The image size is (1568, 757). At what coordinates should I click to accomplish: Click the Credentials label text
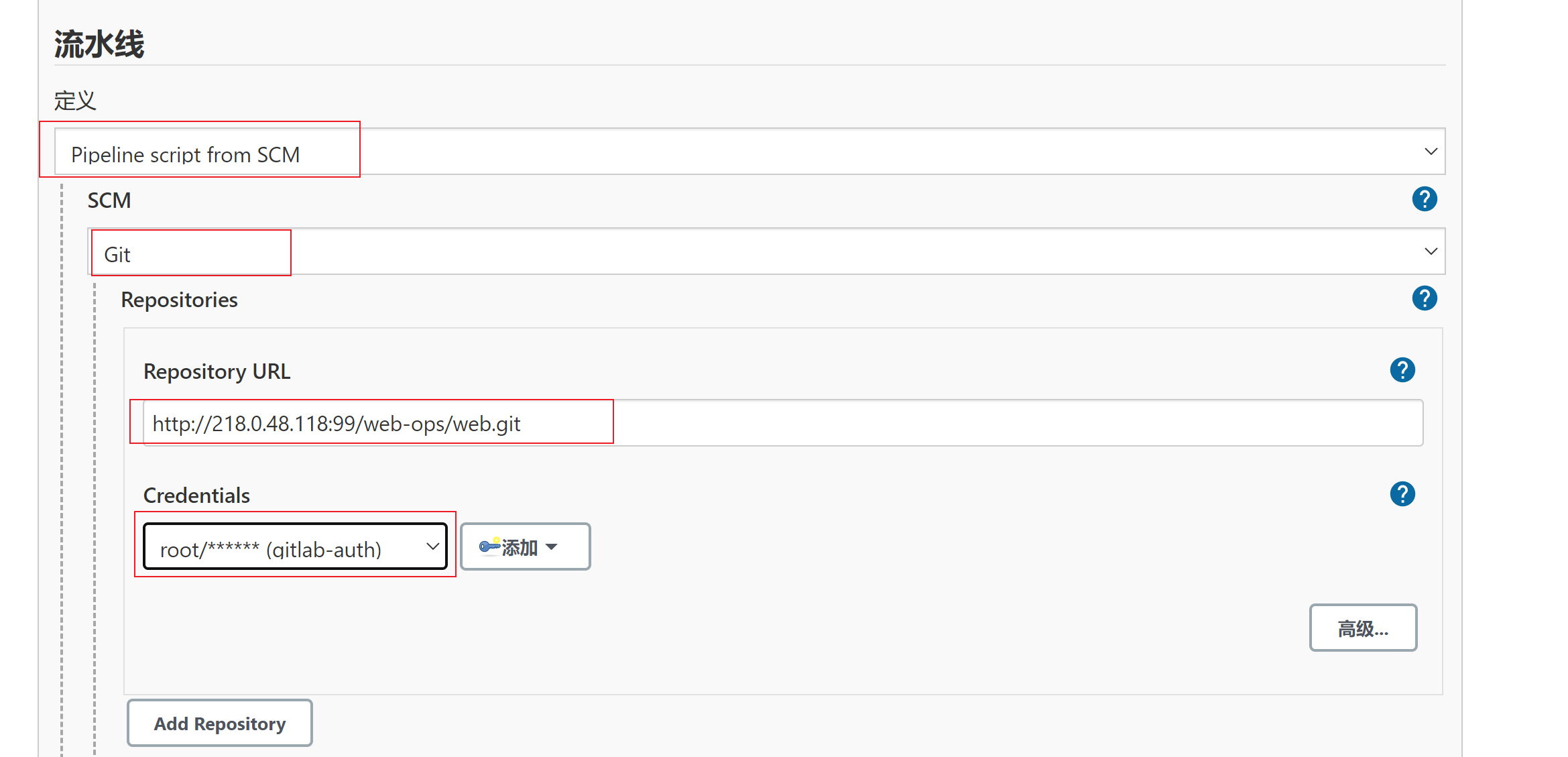(x=196, y=496)
